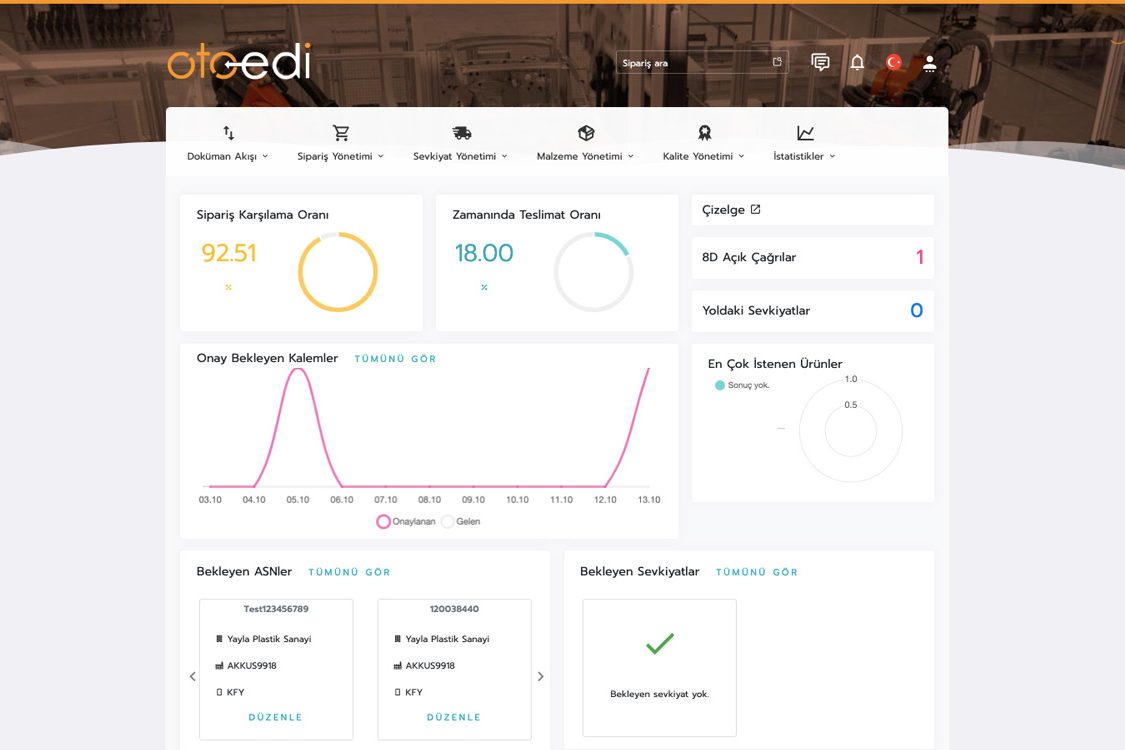Open the messages chat icon
The image size is (1125, 750).
point(820,62)
